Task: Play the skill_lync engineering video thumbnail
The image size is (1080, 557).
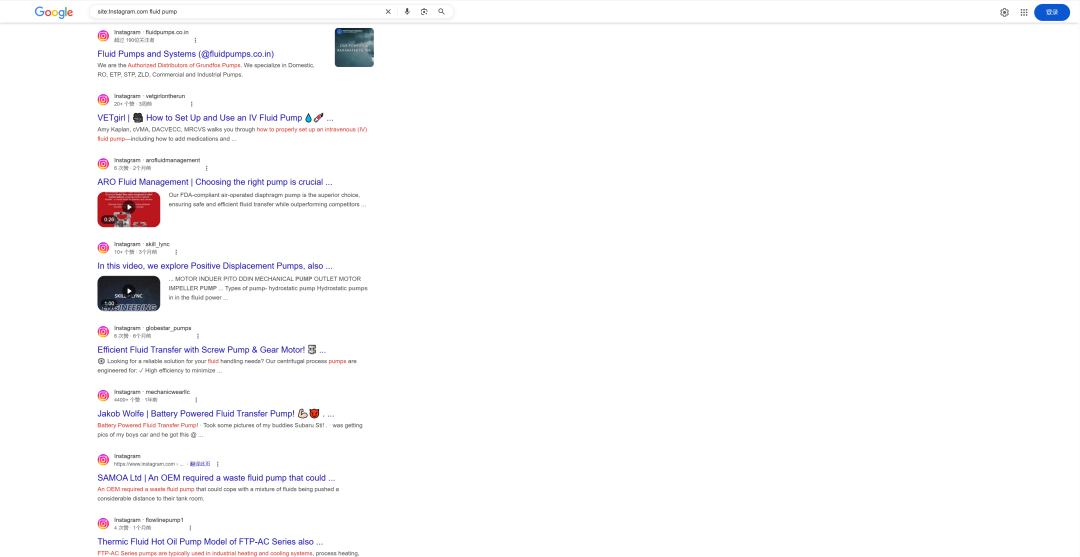Action: 129,293
